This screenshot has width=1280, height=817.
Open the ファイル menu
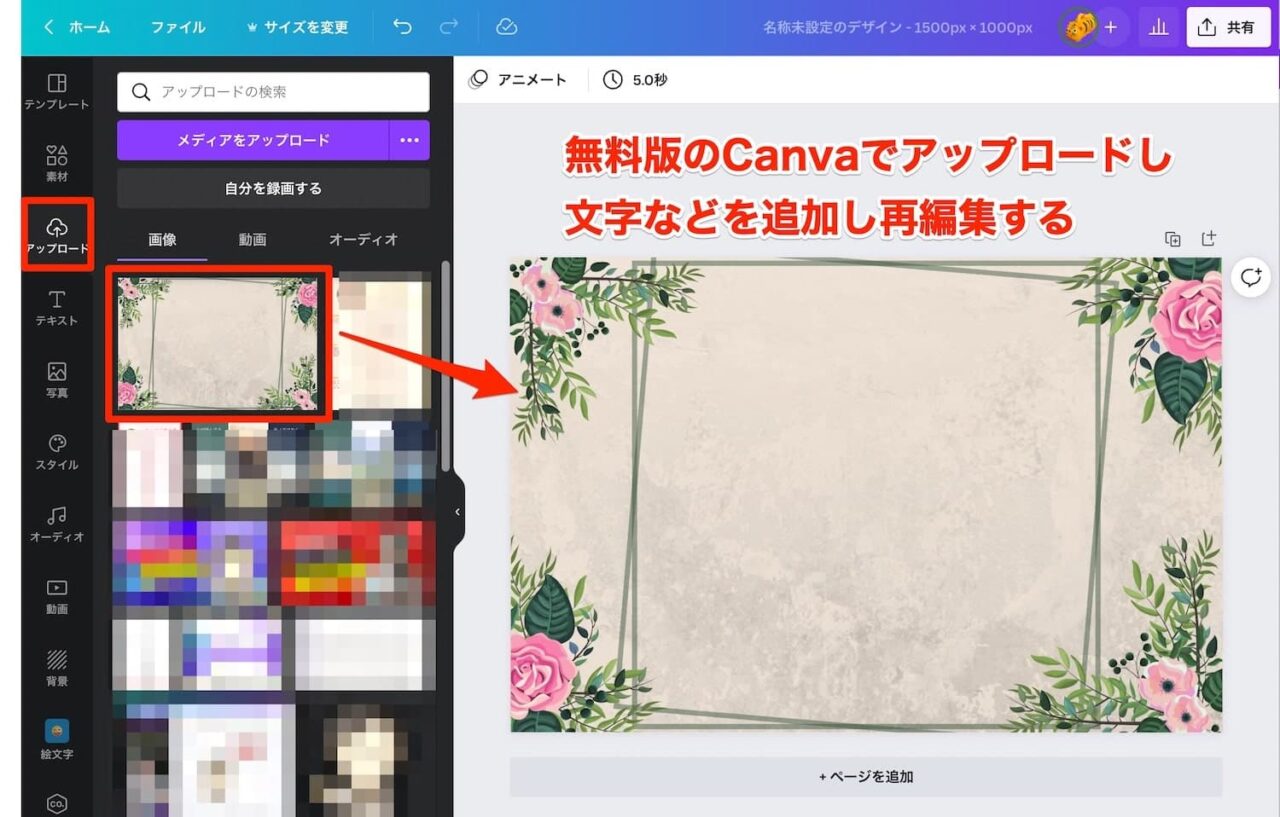[x=178, y=27]
